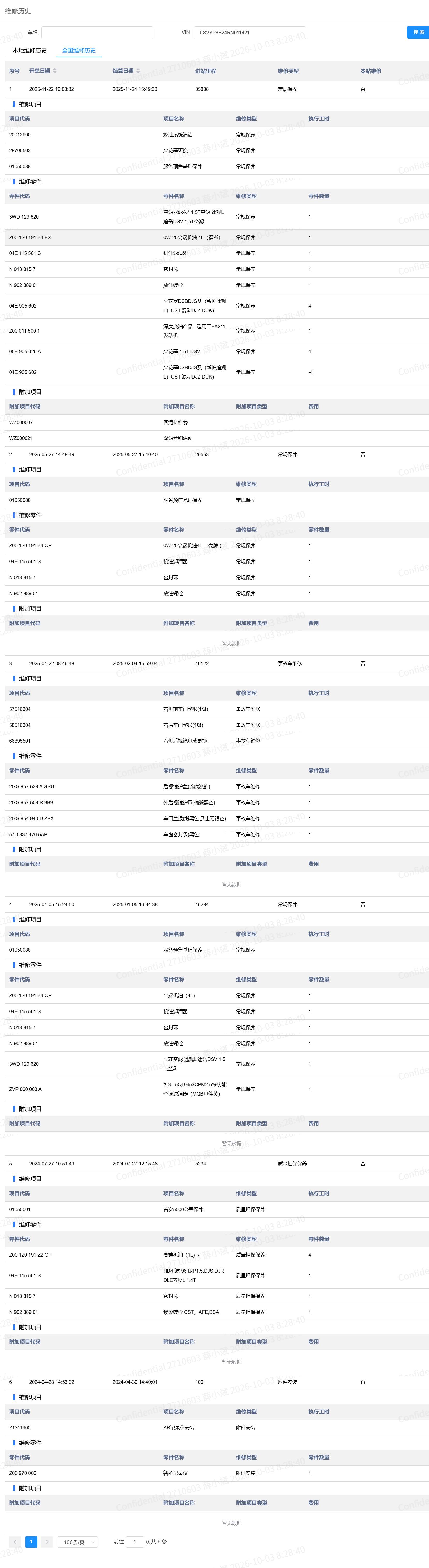Select page 1 in pagination
The height and width of the screenshot is (1568, 429).
tap(31, 1542)
